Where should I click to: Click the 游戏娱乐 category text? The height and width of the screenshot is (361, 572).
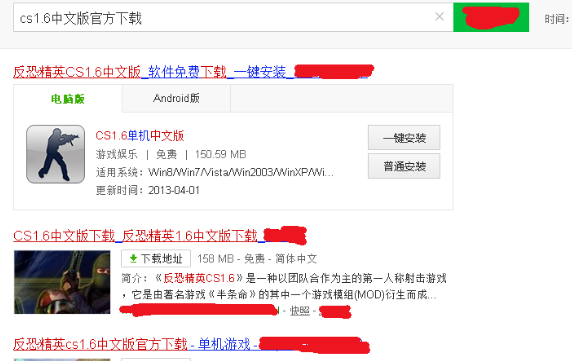click(117, 154)
